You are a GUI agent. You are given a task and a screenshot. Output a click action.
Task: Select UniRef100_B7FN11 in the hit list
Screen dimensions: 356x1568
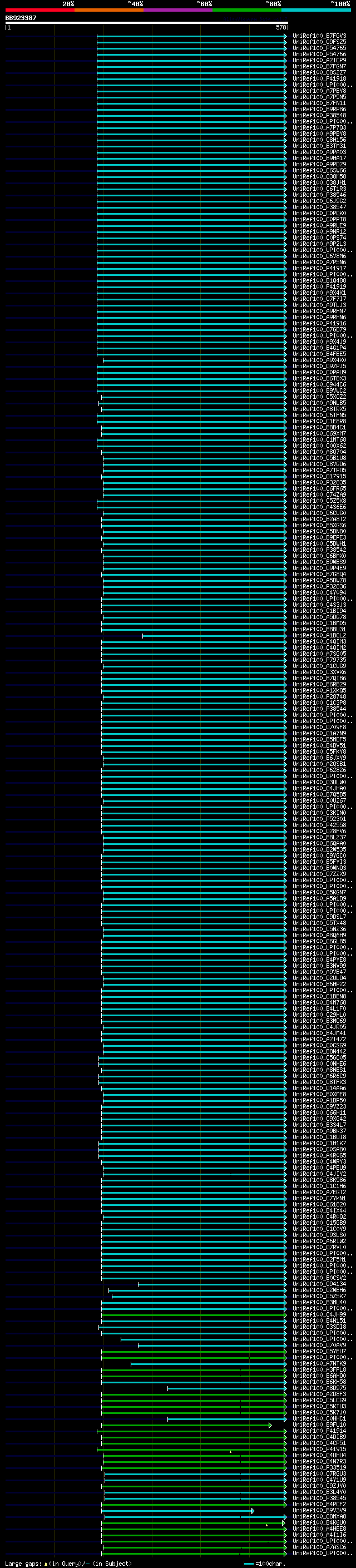point(319,103)
